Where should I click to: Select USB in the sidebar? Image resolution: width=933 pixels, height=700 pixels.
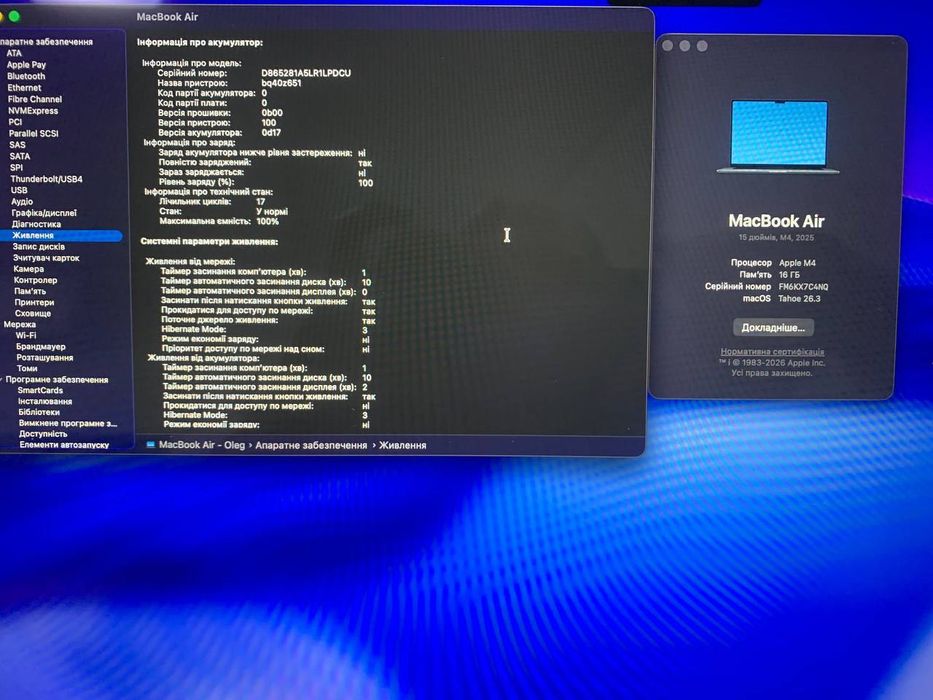(x=19, y=190)
